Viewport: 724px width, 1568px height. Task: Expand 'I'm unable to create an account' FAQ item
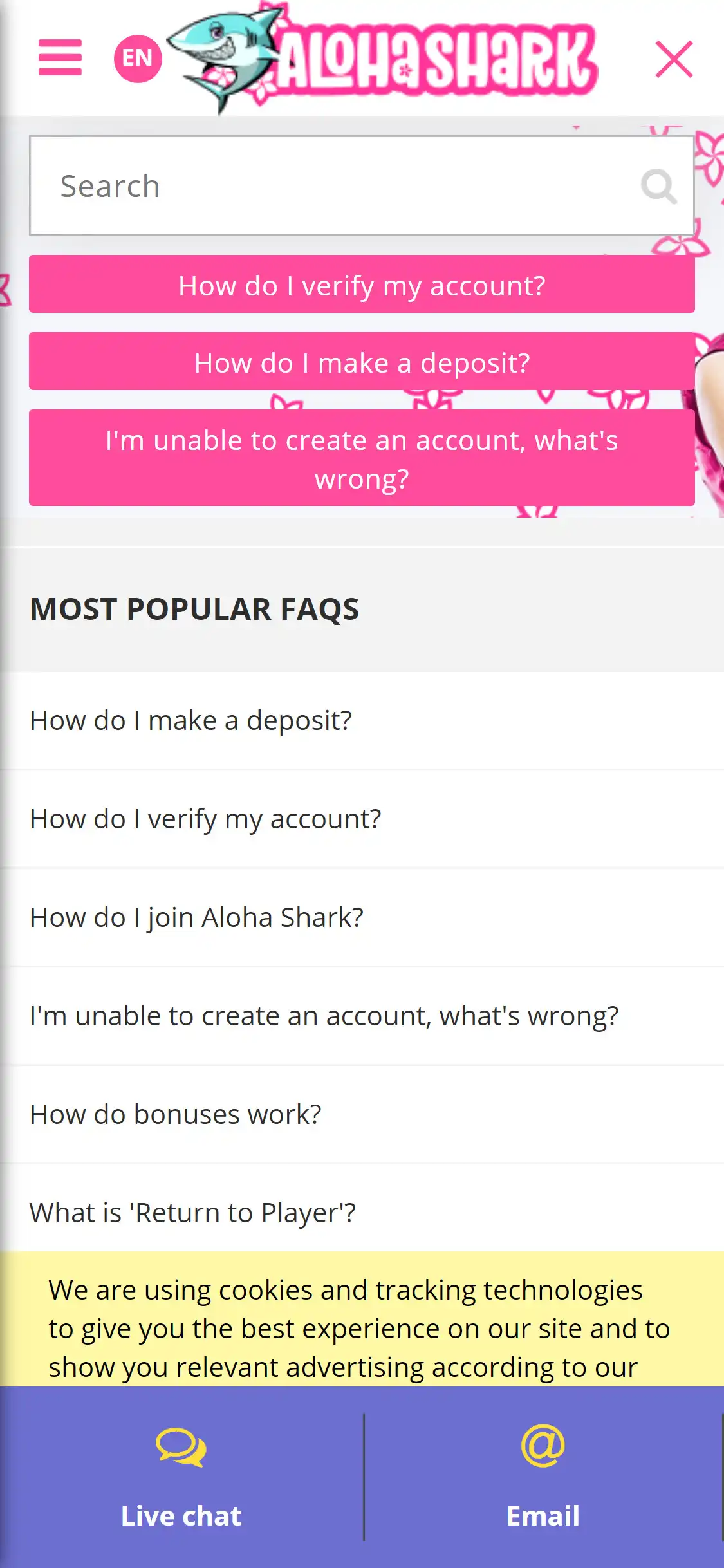tap(324, 1016)
